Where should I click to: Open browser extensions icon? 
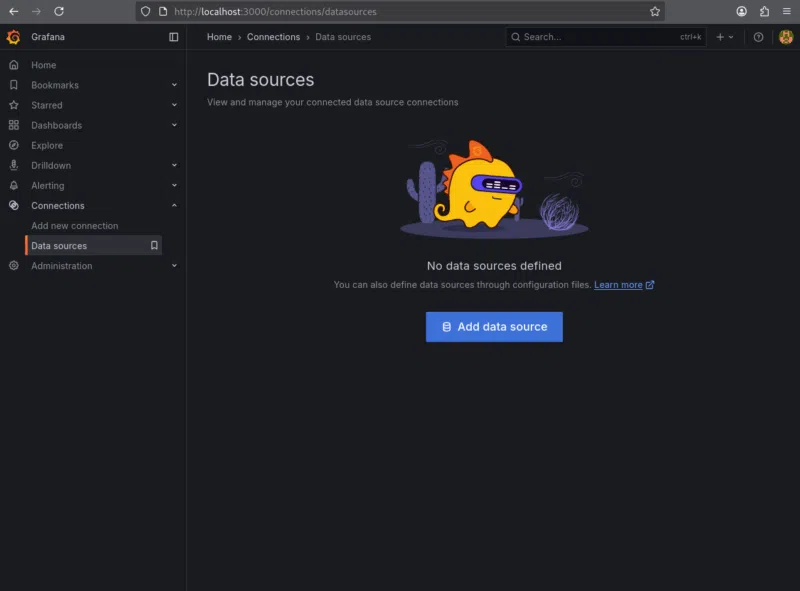point(764,11)
